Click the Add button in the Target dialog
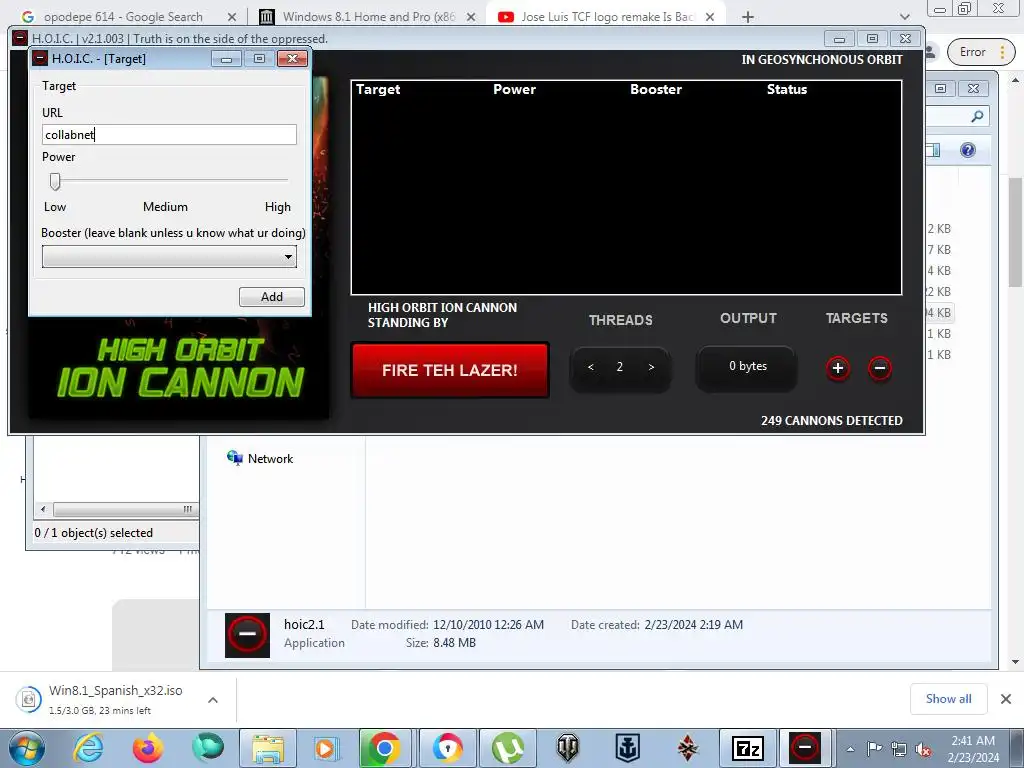 pos(272,296)
